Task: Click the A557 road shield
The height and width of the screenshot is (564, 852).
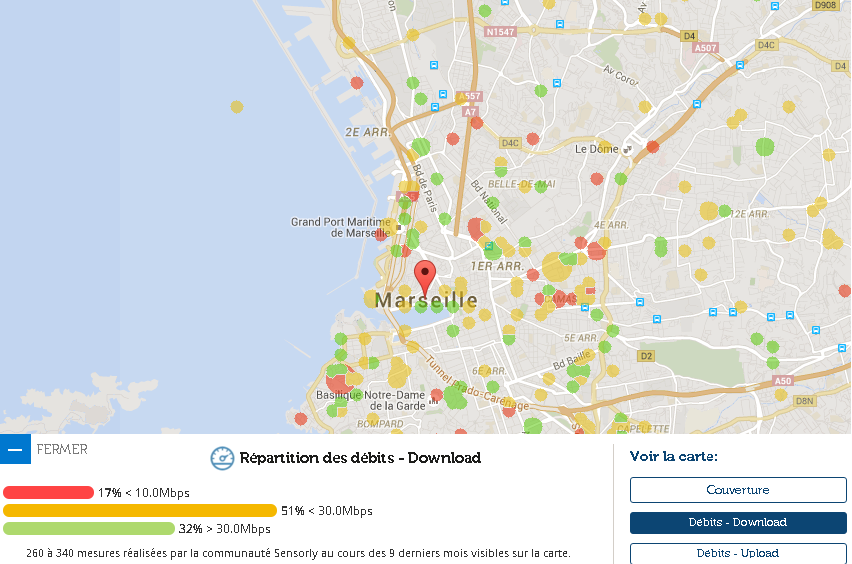Action: point(469,97)
